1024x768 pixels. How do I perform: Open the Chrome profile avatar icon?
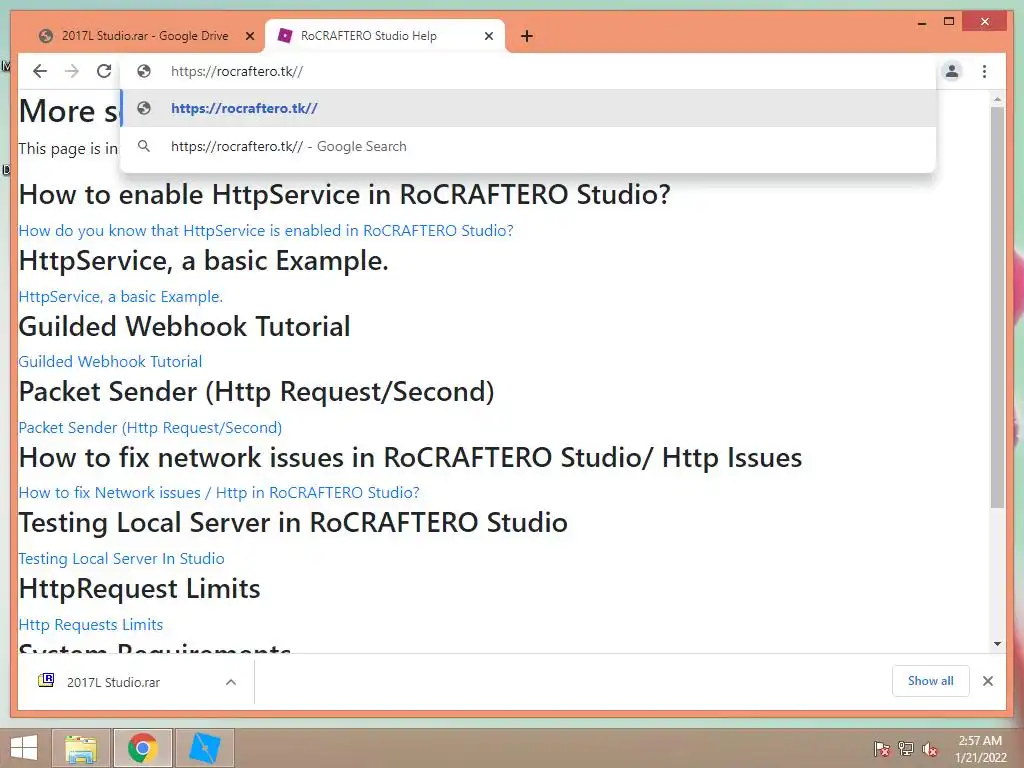(952, 71)
